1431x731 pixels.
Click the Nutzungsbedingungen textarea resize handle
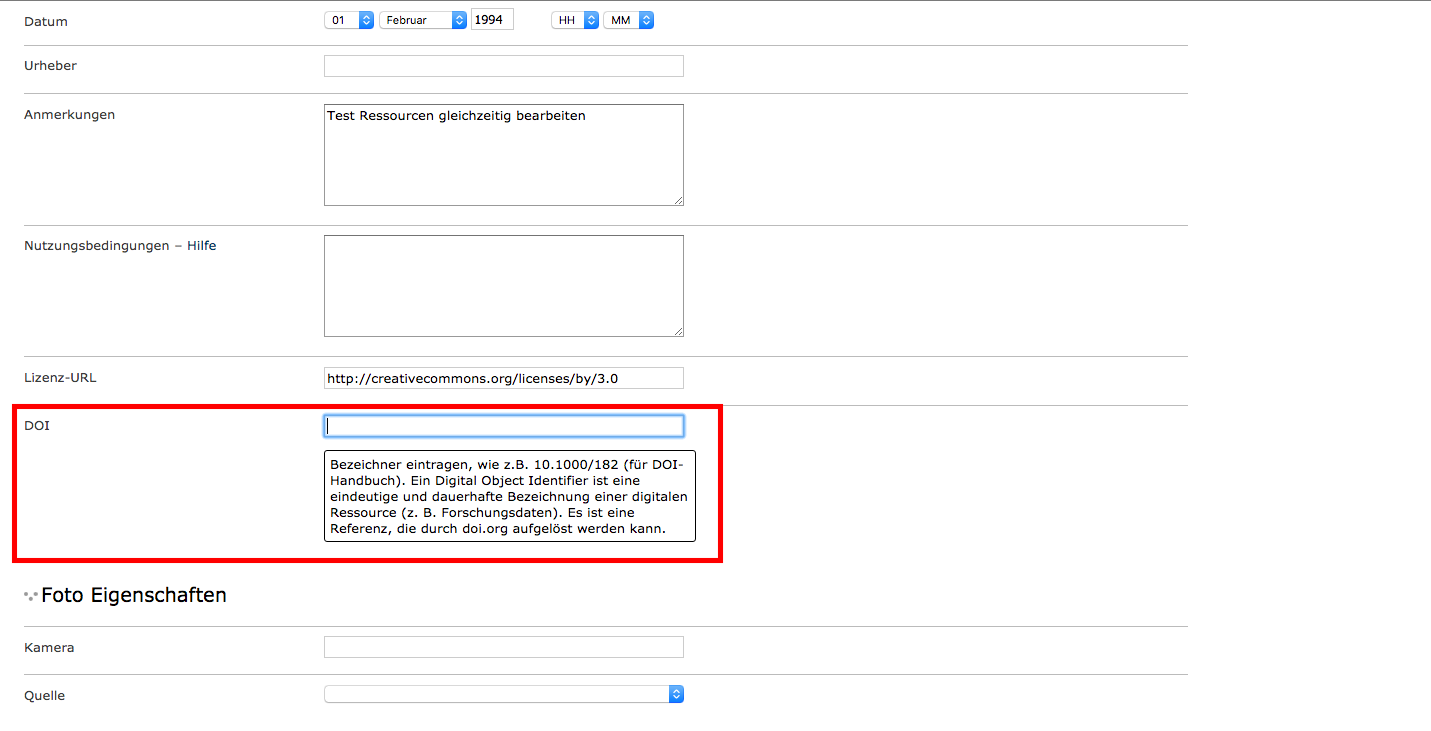click(x=678, y=331)
